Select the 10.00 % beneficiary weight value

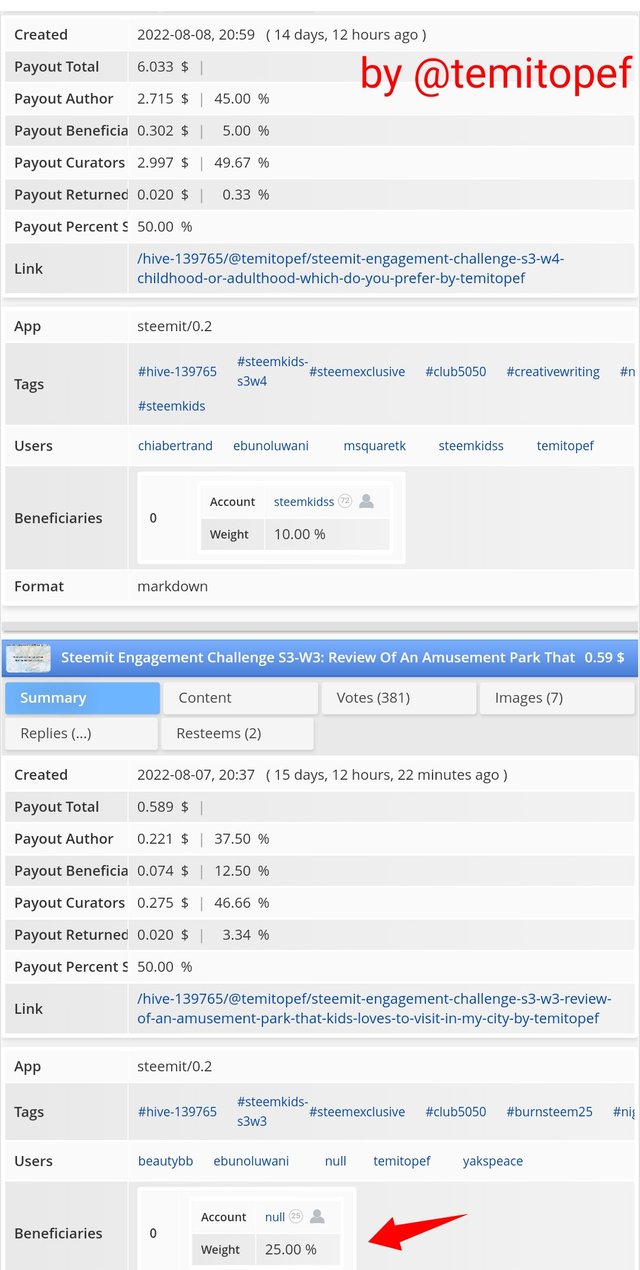300,534
